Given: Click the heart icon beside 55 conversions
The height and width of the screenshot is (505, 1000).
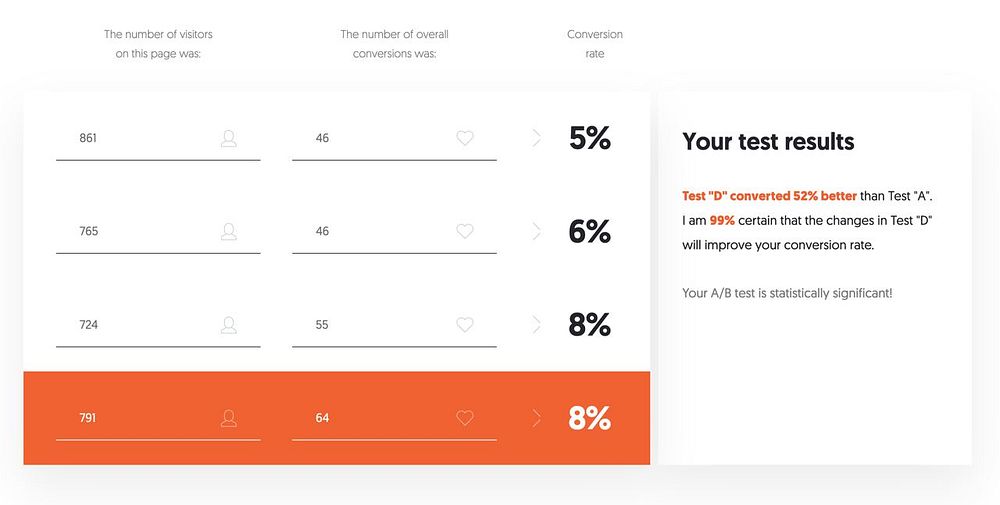Looking at the screenshot, I should [465, 325].
